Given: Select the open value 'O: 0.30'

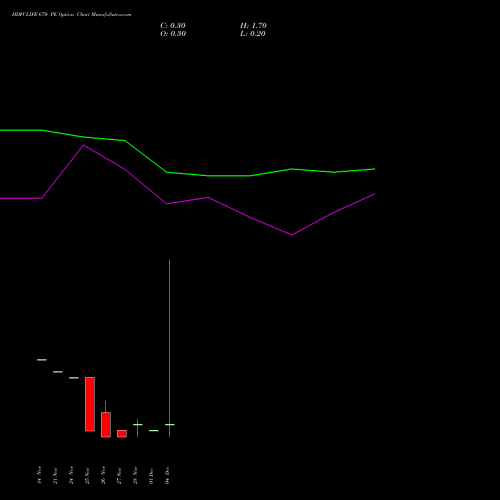Looking at the screenshot, I should click(x=173, y=34).
